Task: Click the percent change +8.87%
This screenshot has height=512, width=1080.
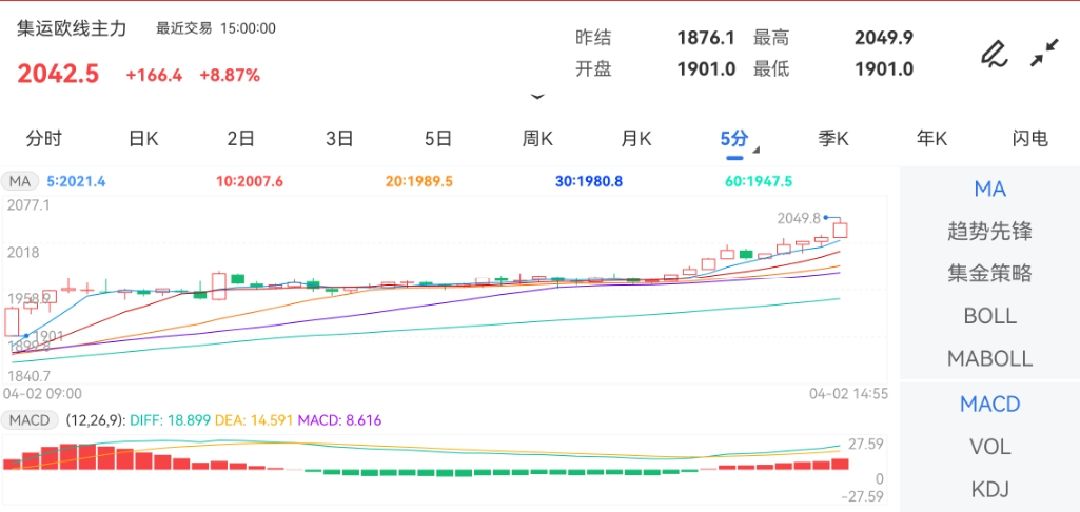Action: (x=229, y=75)
